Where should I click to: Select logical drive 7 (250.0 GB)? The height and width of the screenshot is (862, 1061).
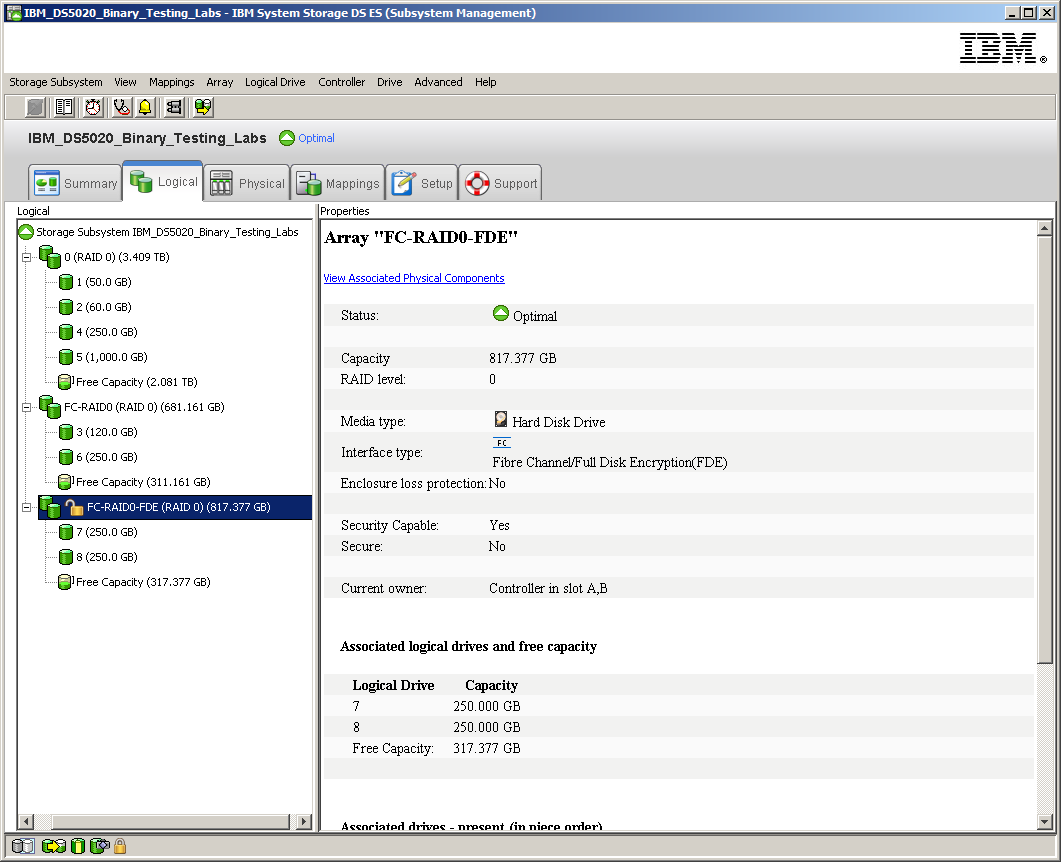(107, 532)
